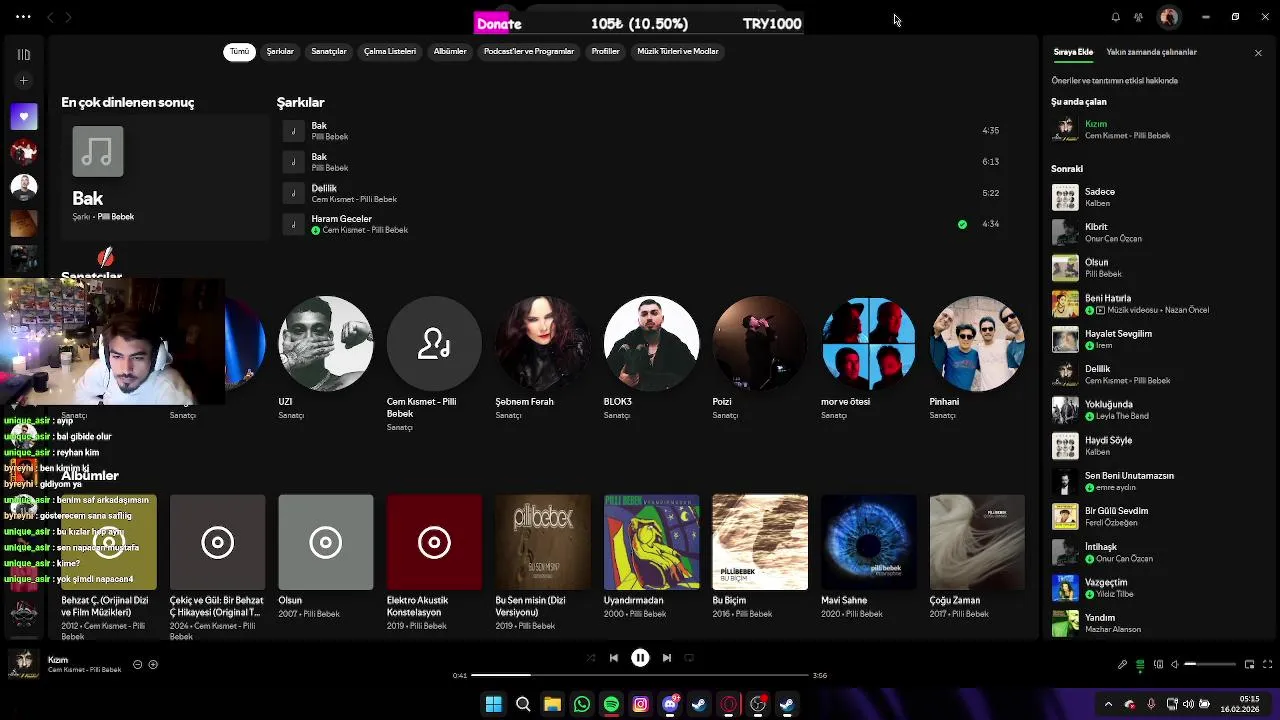Image resolution: width=1280 pixels, height=720 pixels.
Task: Switch to Sıraya Ekle queue tab
Action: coord(1073,52)
